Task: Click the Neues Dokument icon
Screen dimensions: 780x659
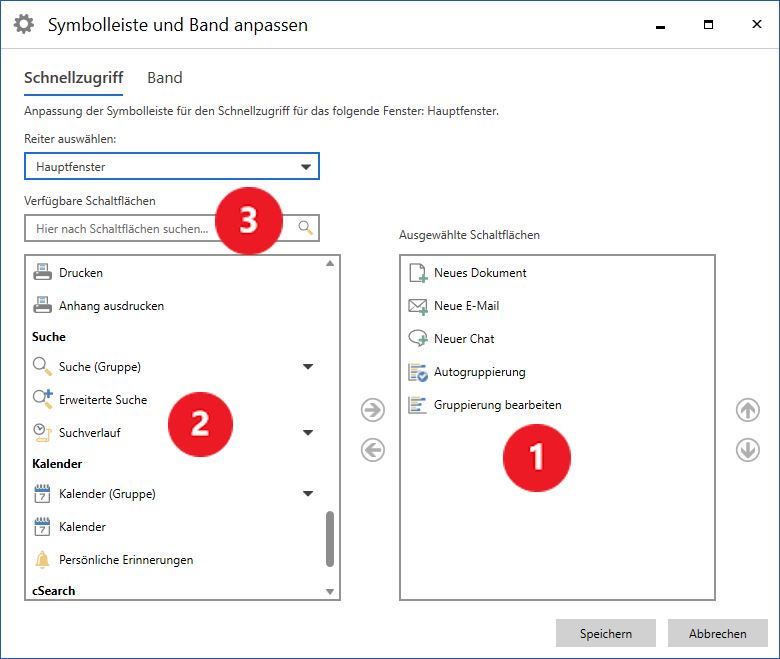Action: tap(418, 273)
